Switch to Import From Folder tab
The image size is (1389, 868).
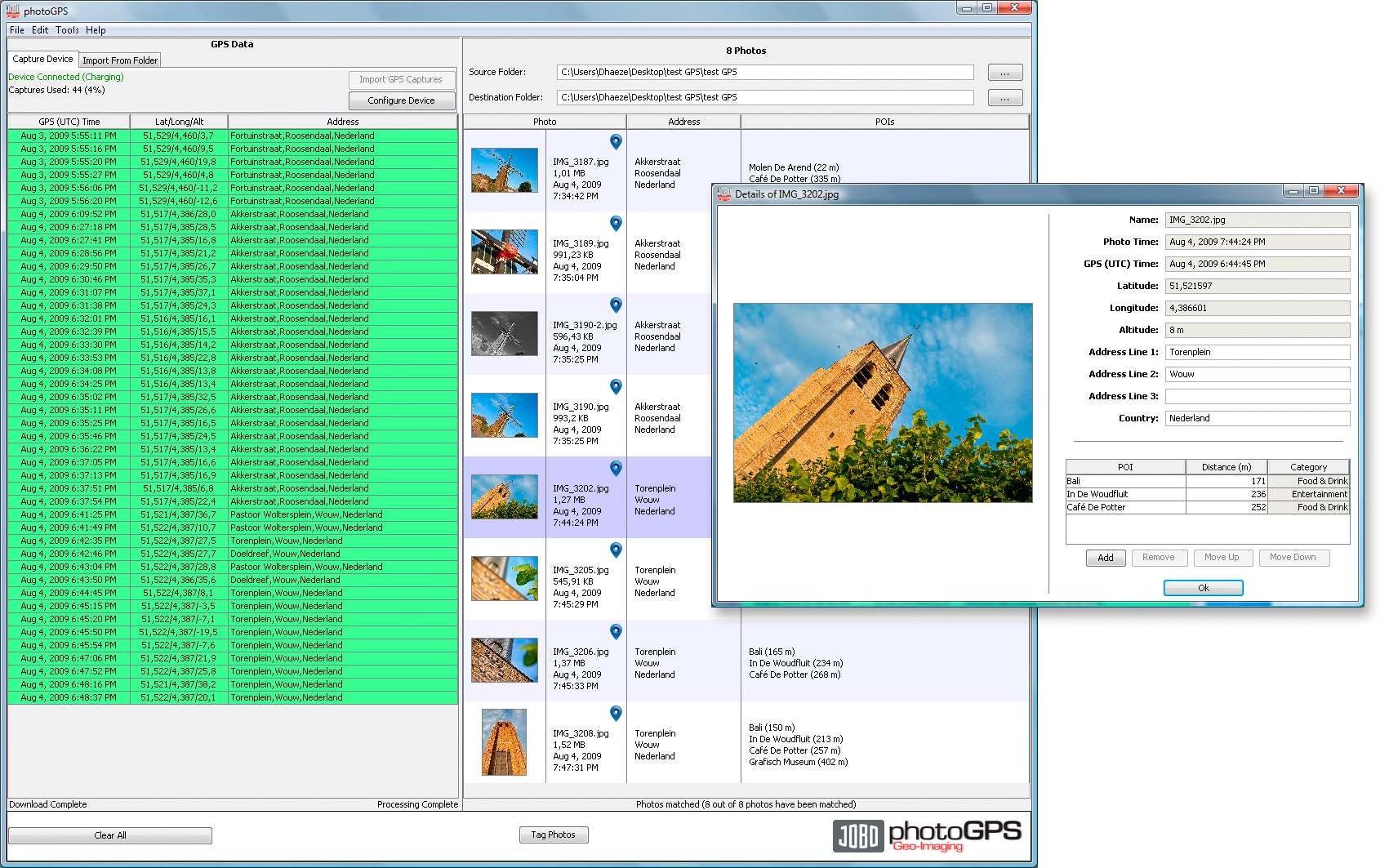coord(119,60)
